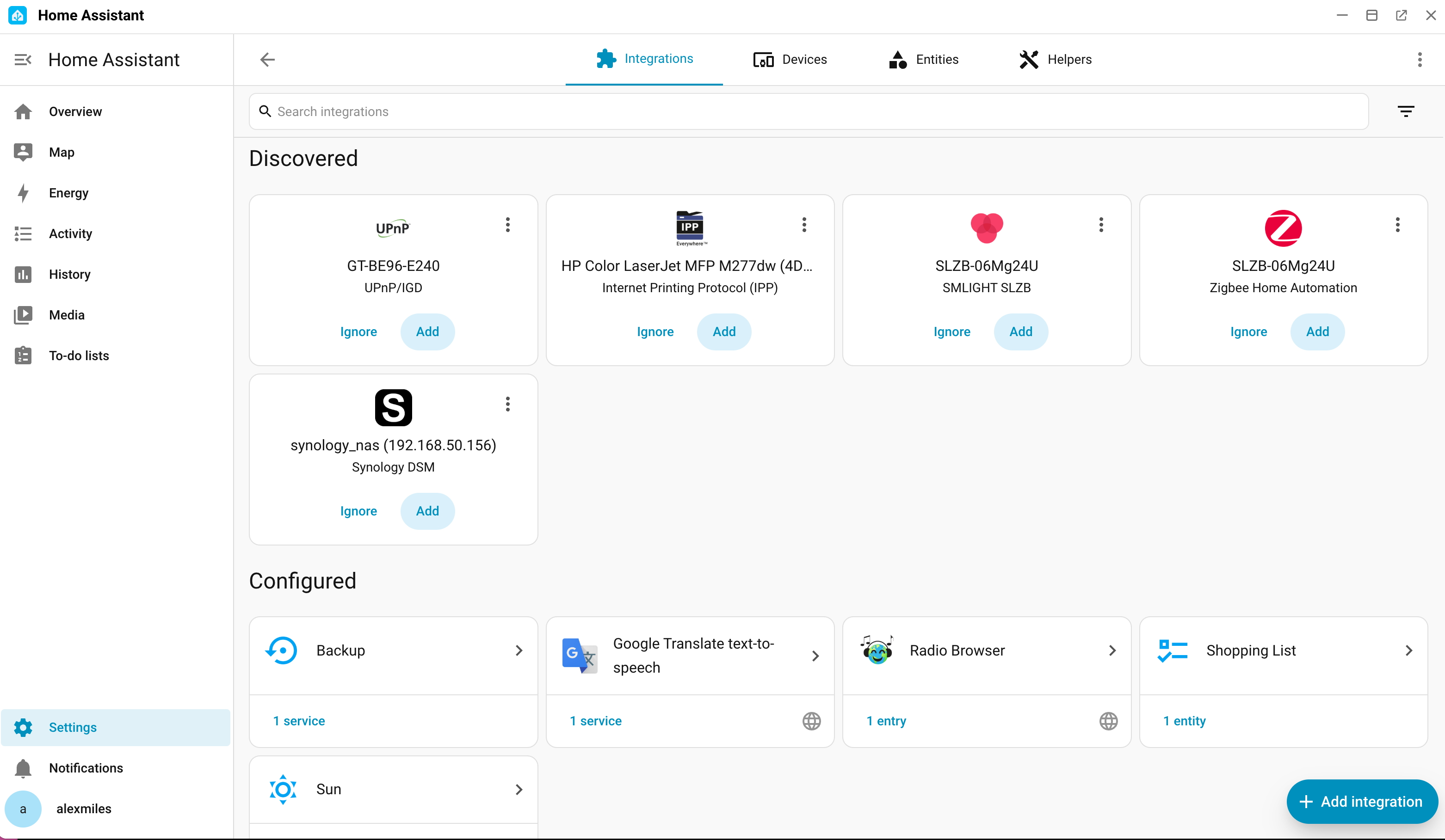Screen dimensions: 1445x840
Task: Switch to the Devices tab
Action: 790,60
